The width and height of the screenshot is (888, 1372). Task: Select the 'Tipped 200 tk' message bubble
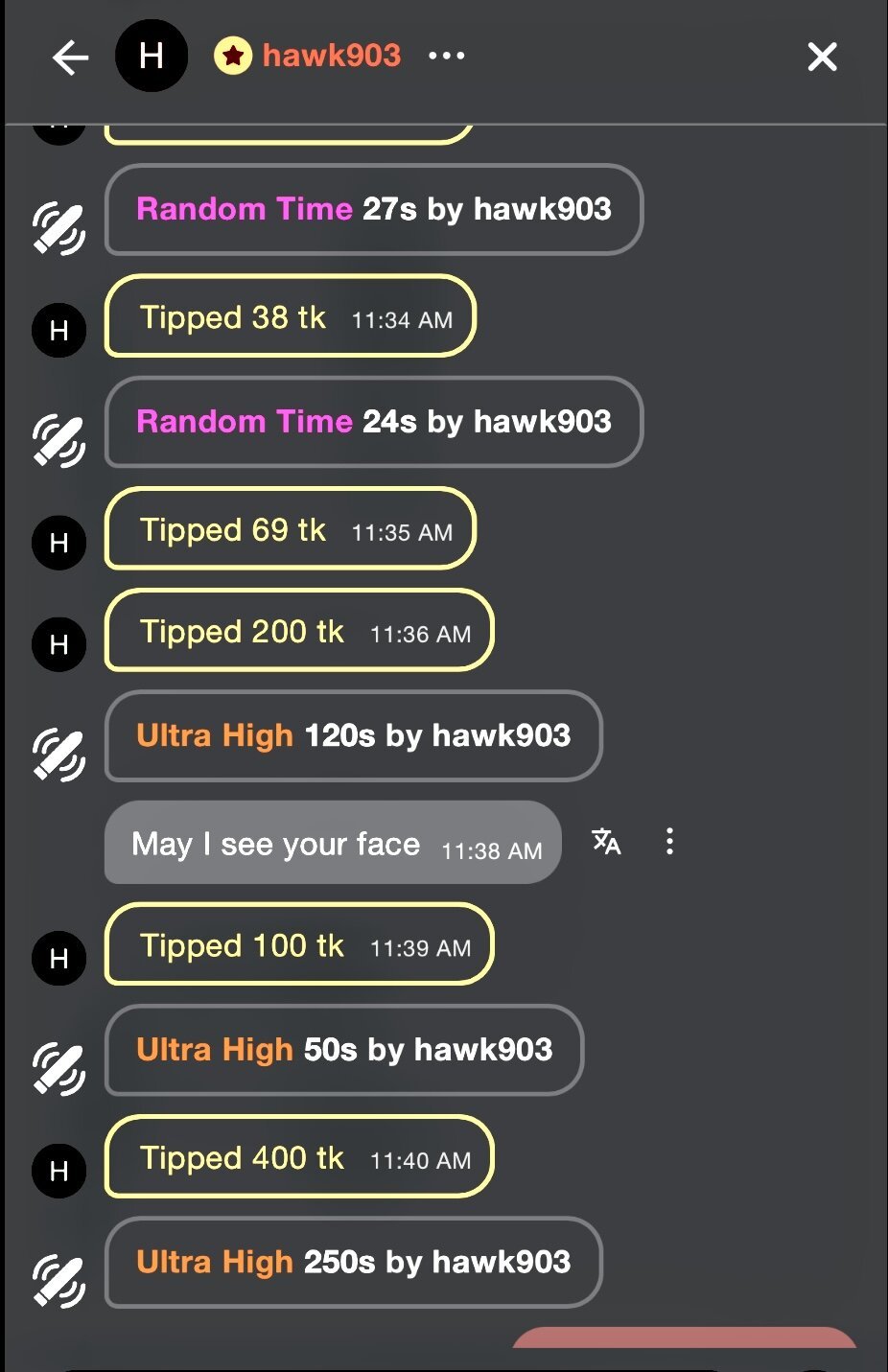coord(298,632)
